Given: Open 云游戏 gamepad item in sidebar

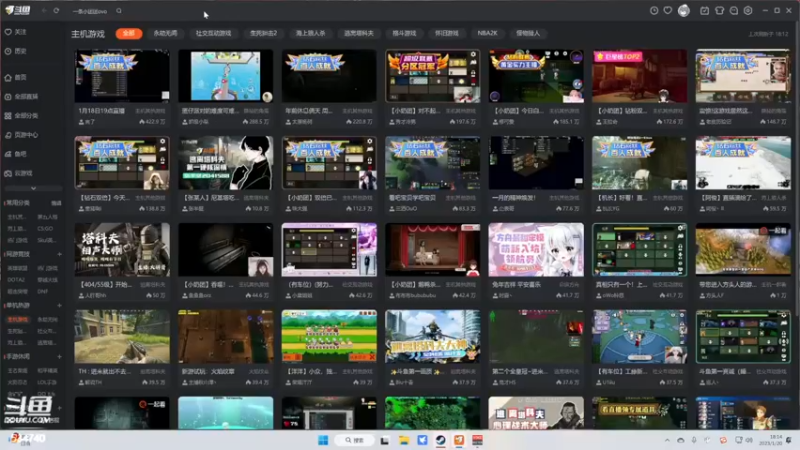Looking at the screenshot, I should (18, 173).
